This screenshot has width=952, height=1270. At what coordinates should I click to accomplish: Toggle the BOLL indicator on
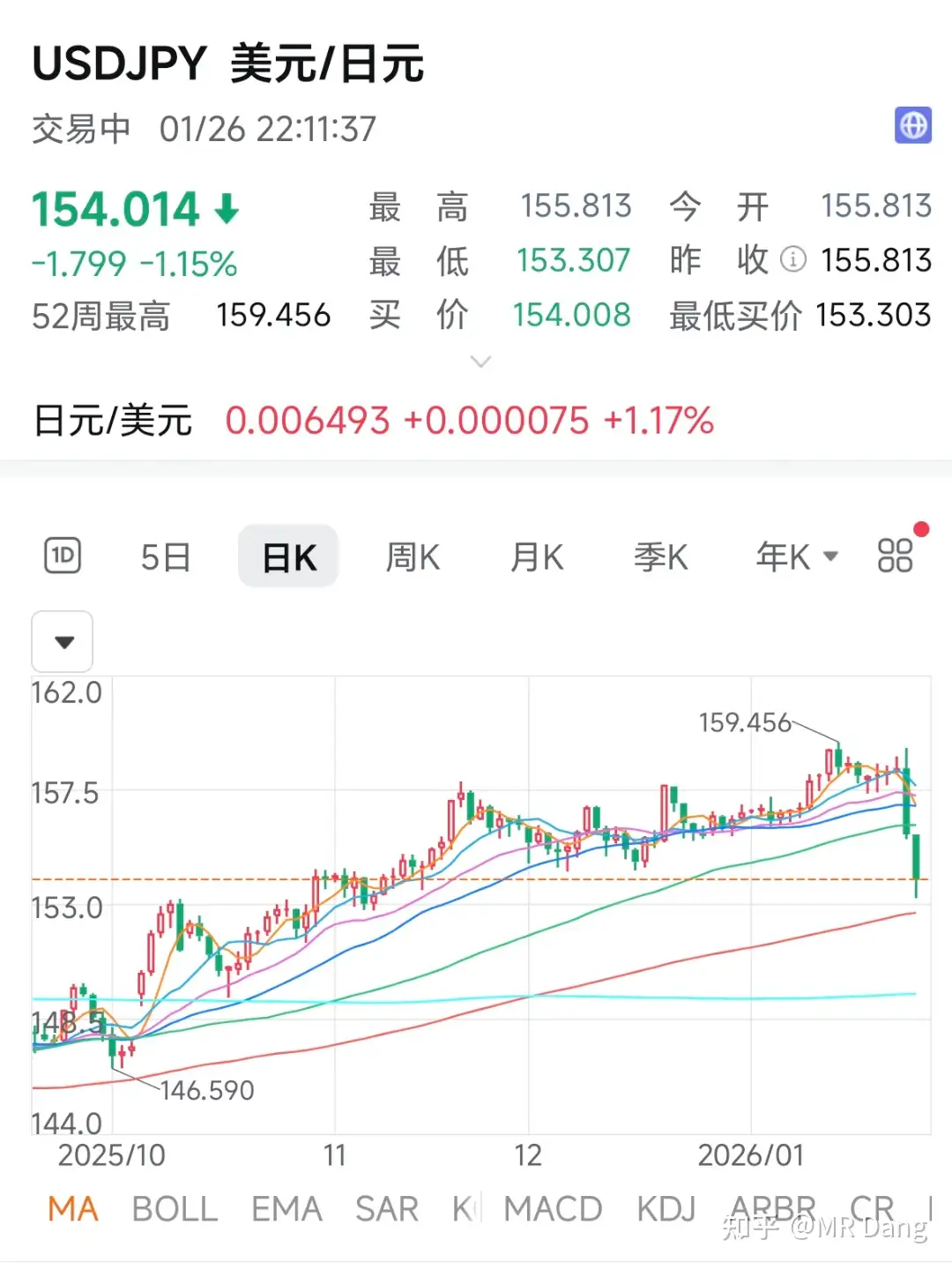(x=175, y=1207)
